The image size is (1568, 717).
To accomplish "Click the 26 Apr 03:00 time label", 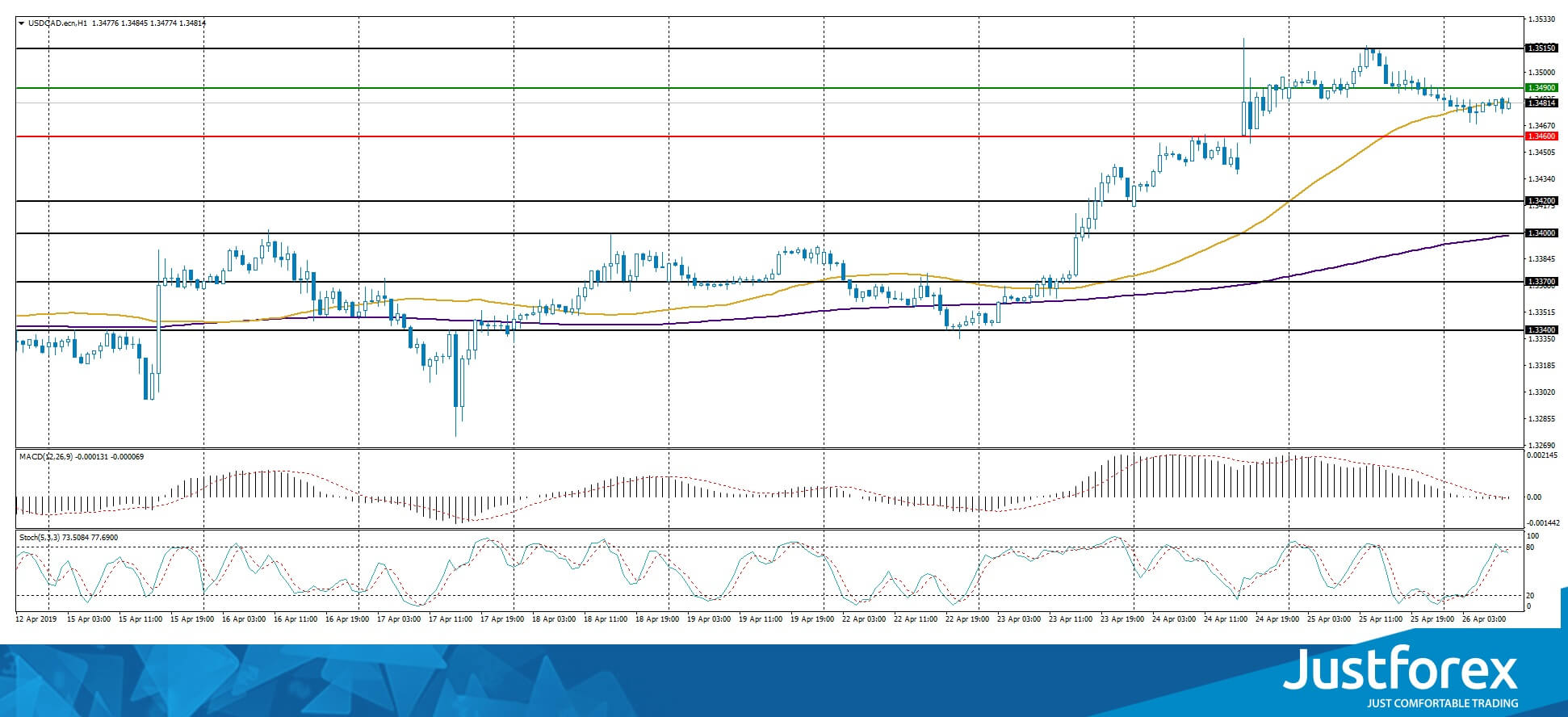I will [1484, 619].
